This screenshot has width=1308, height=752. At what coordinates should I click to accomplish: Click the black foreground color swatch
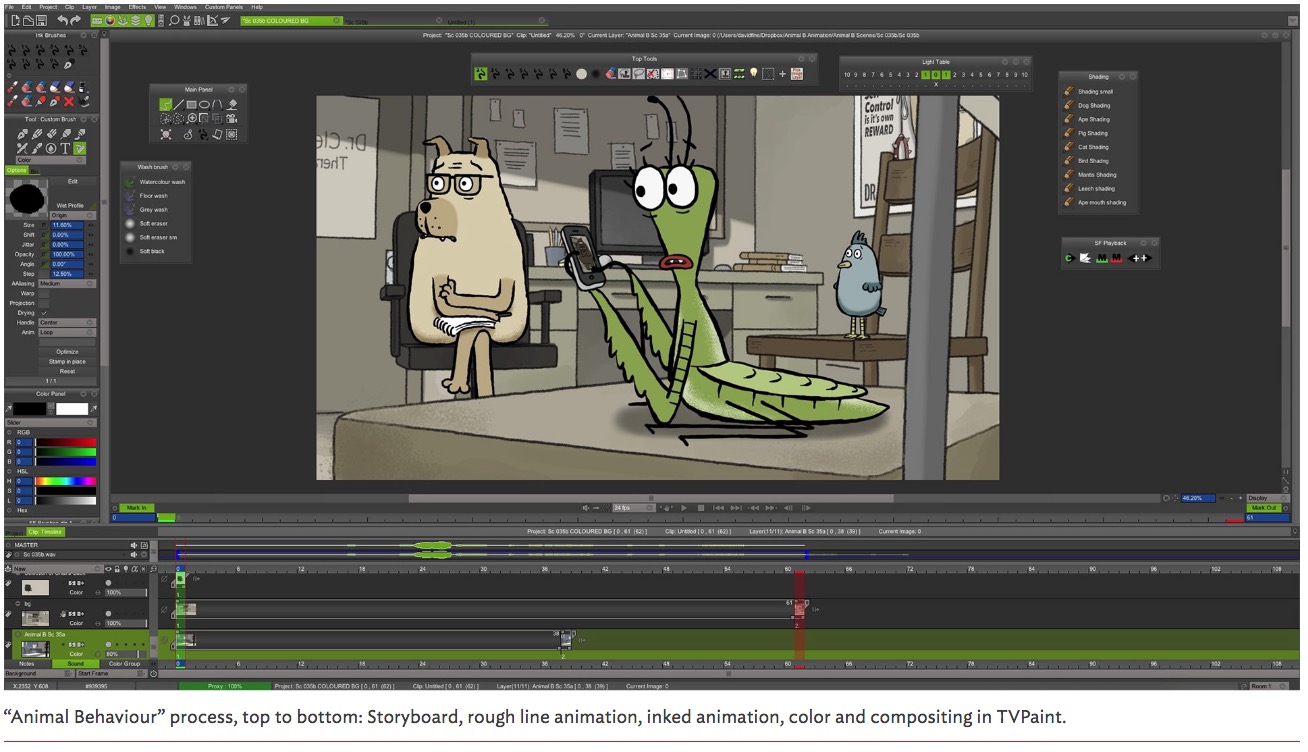click(x=30, y=409)
